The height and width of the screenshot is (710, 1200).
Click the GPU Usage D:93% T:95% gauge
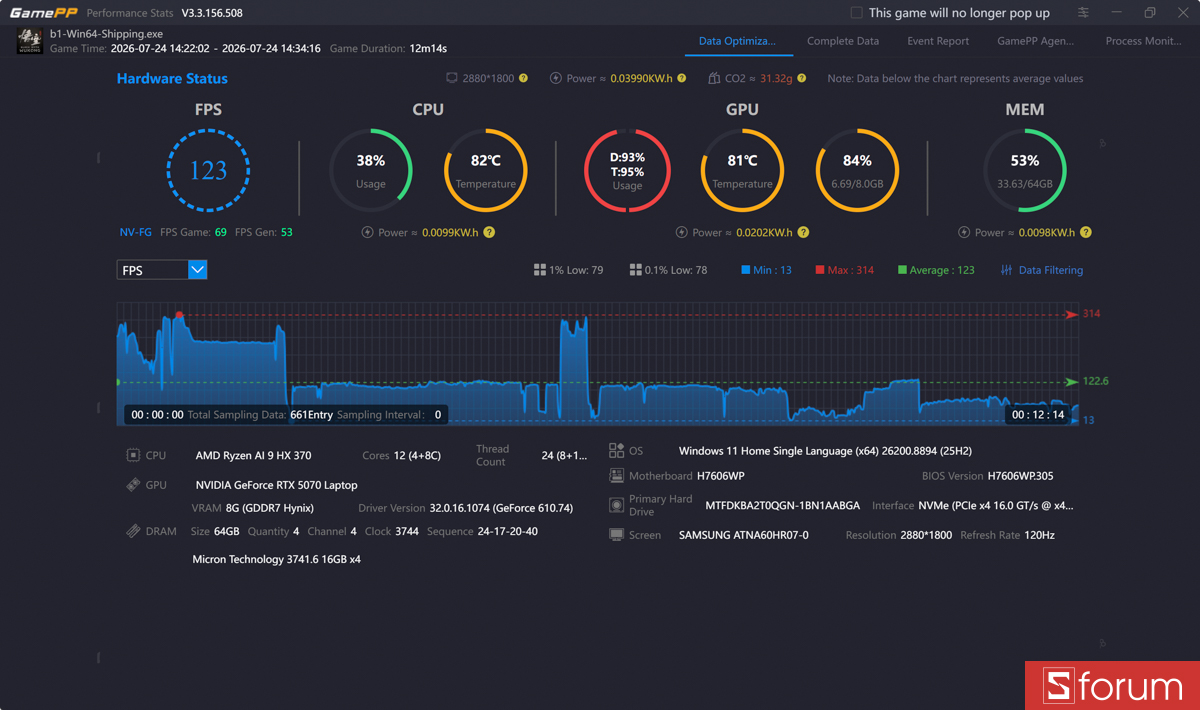coord(627,170)
